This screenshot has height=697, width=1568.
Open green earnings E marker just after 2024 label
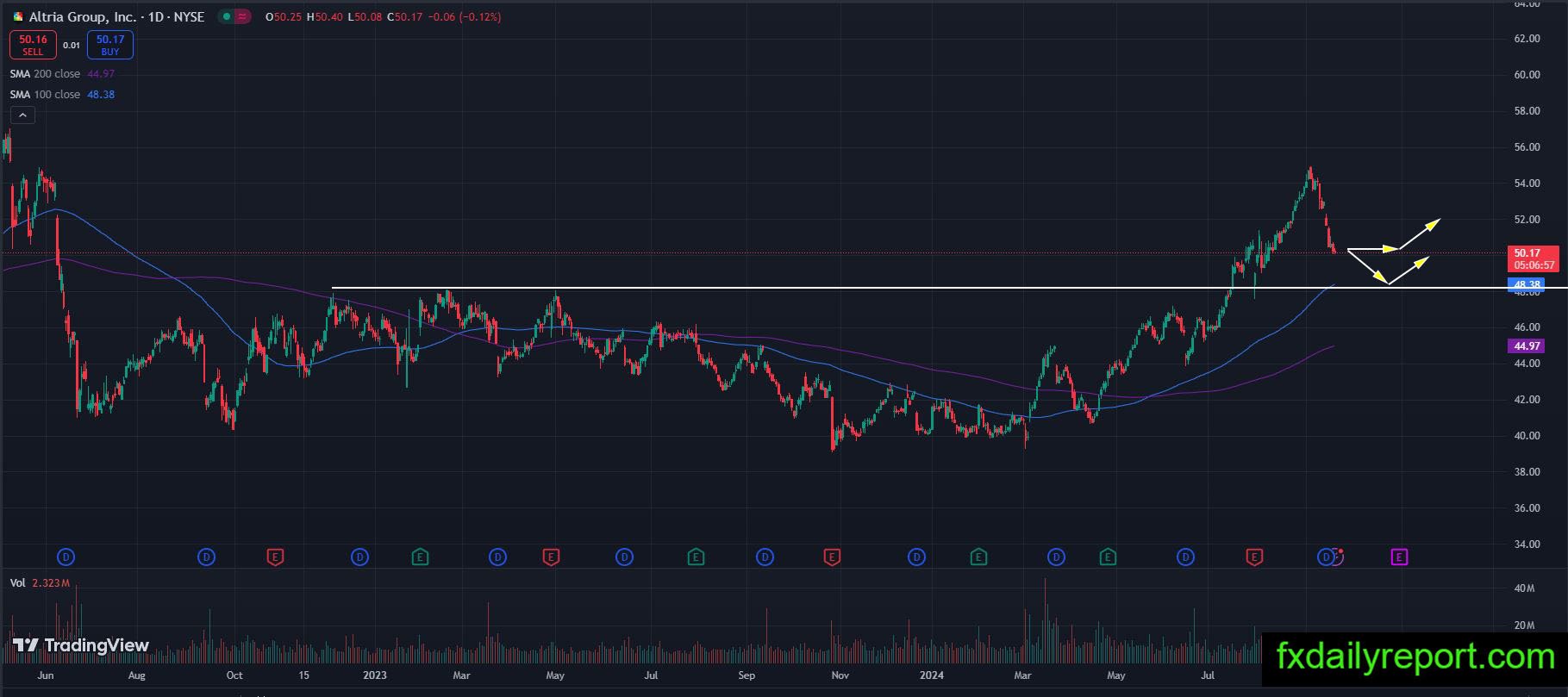pyautogui.click(x=978, y=557)
